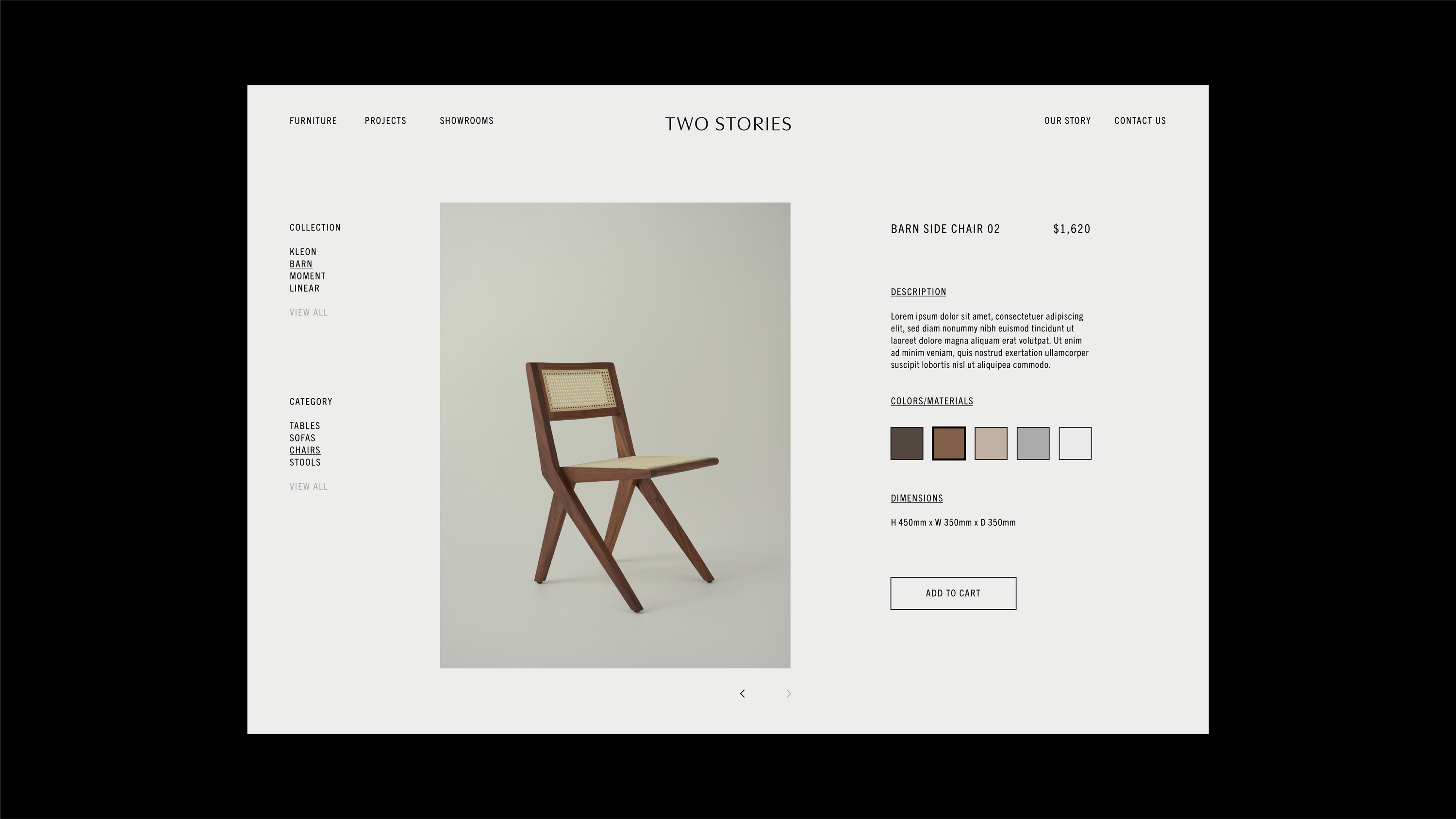1456x819 pixels.
Task: Open Our Story page
Action: (1068, 121)
